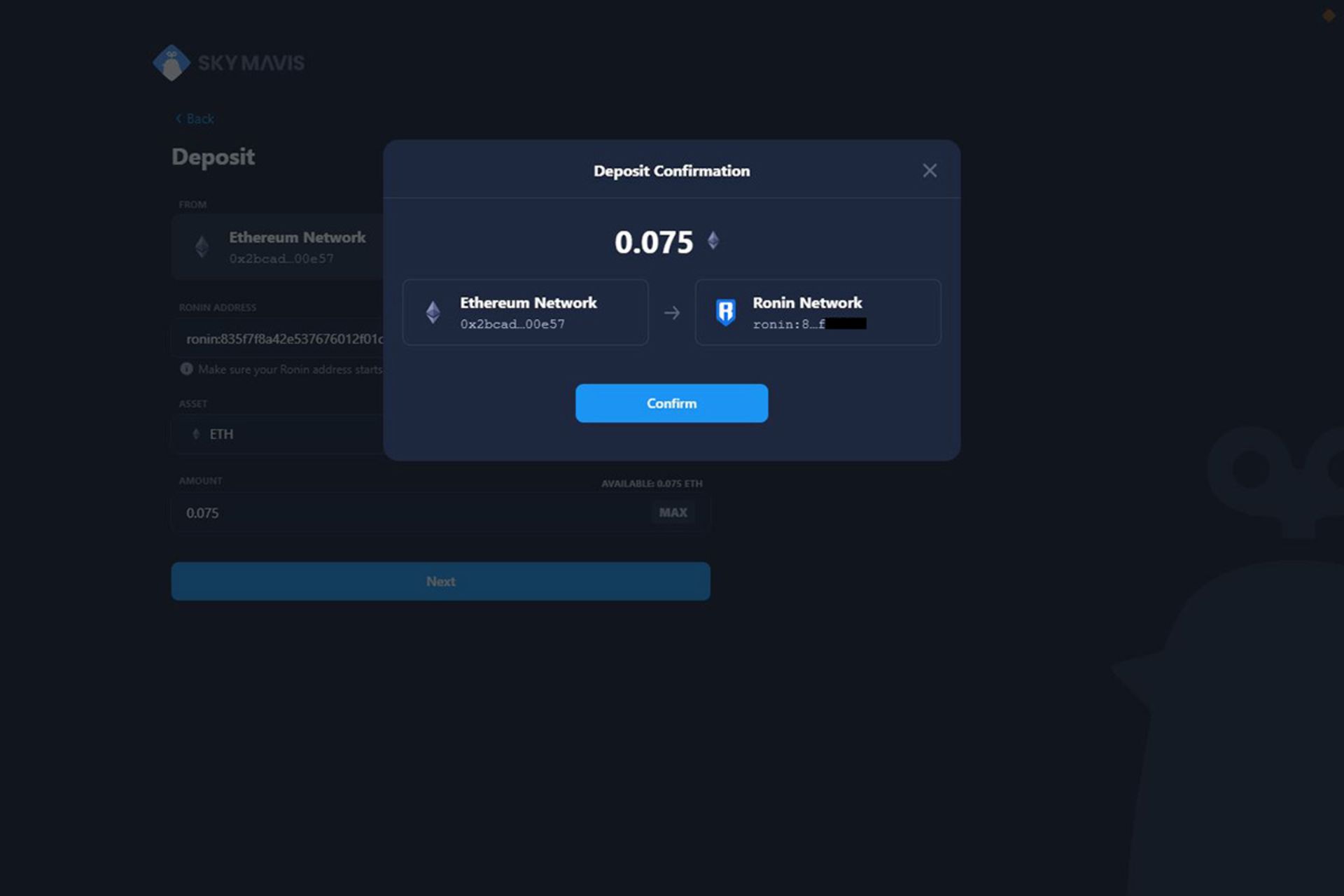1344x896 pixels.
Task: Go back using the Back link
Action: pyautogui.click(x=195, y=119)
